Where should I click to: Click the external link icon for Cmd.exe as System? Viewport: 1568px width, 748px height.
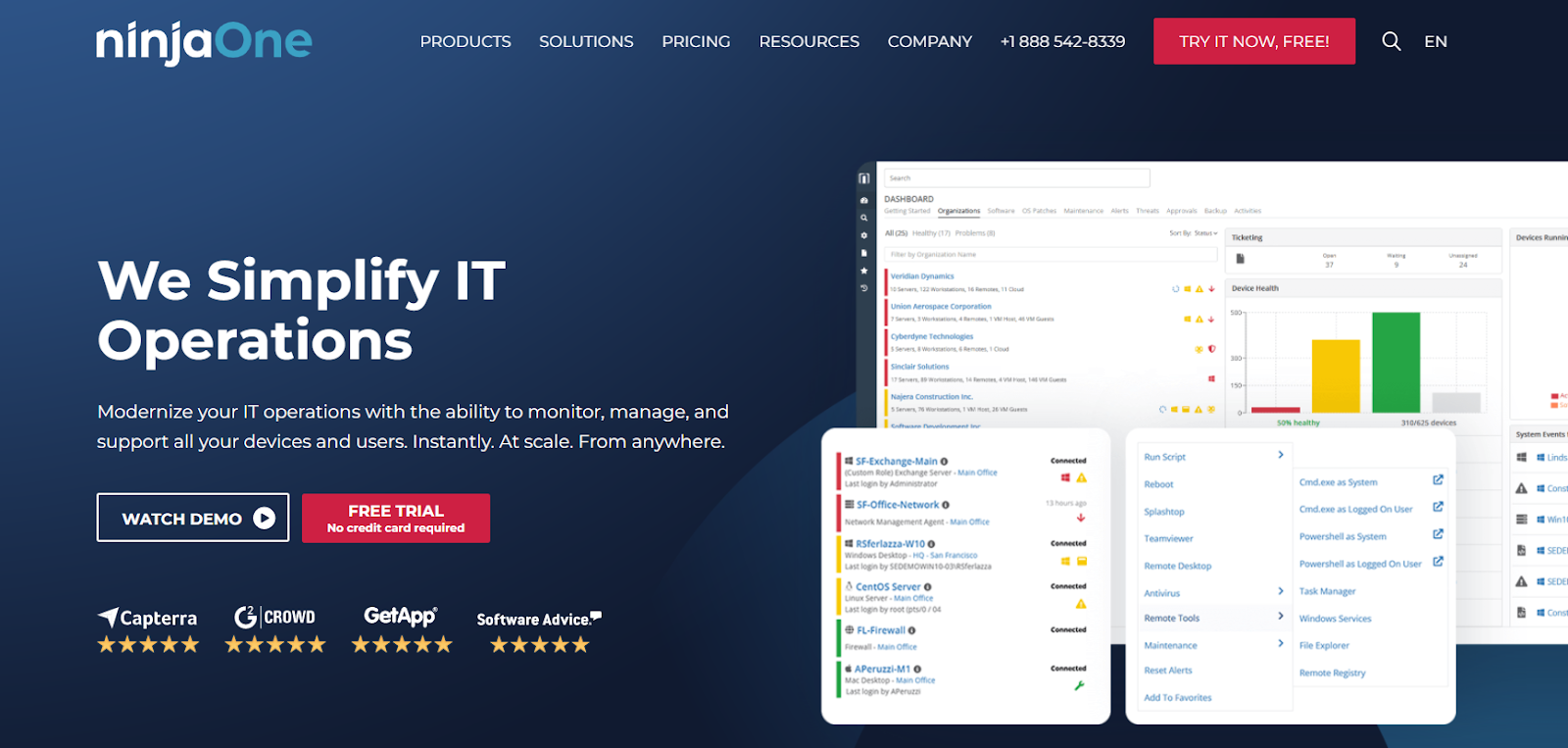point(1438,480)
